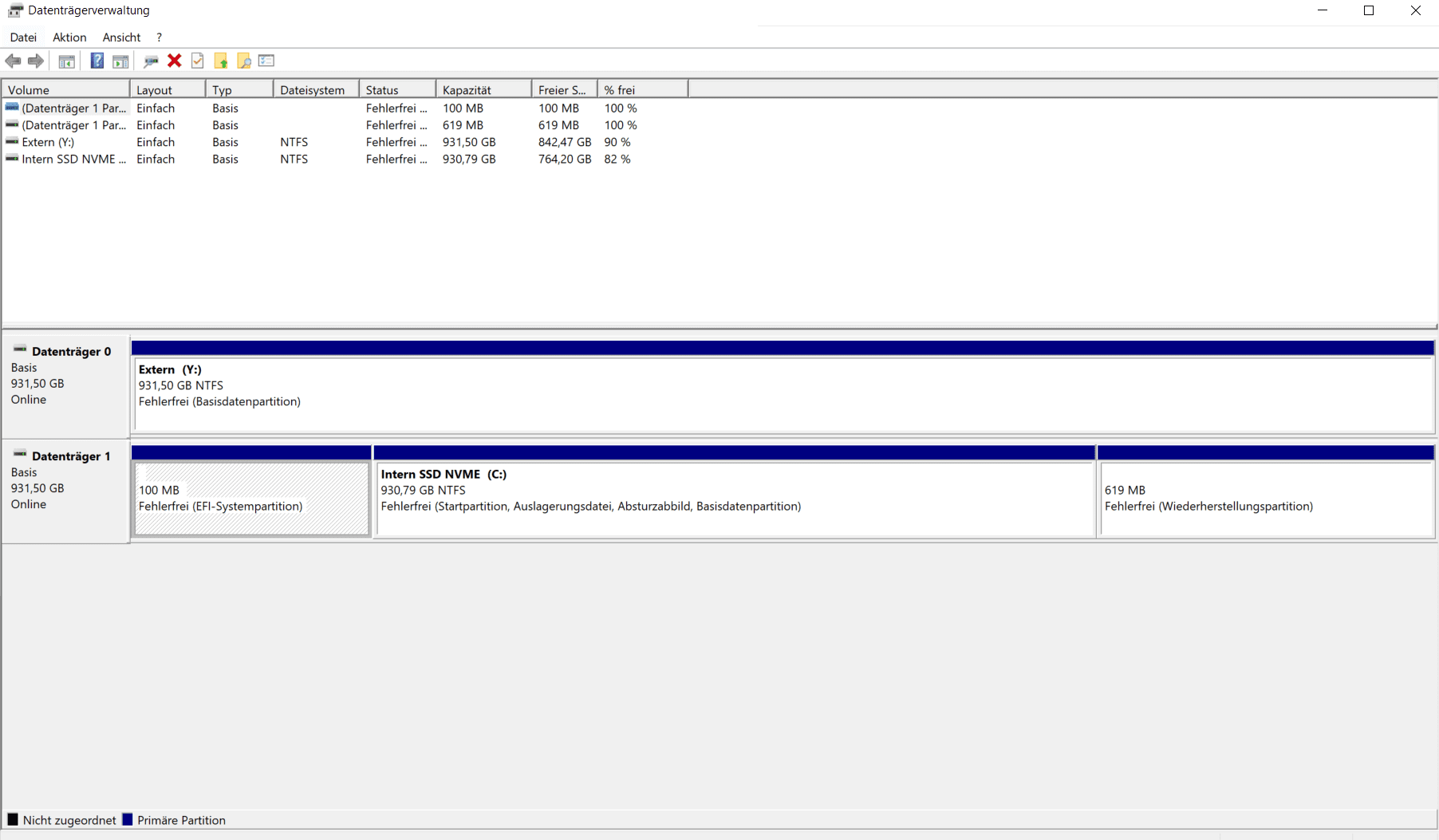Screen dimensions: 1439x840
Task: Click the Datenträgerverwaltung title bar app icon
Action: pyautogui.click(x=15, y=10)
